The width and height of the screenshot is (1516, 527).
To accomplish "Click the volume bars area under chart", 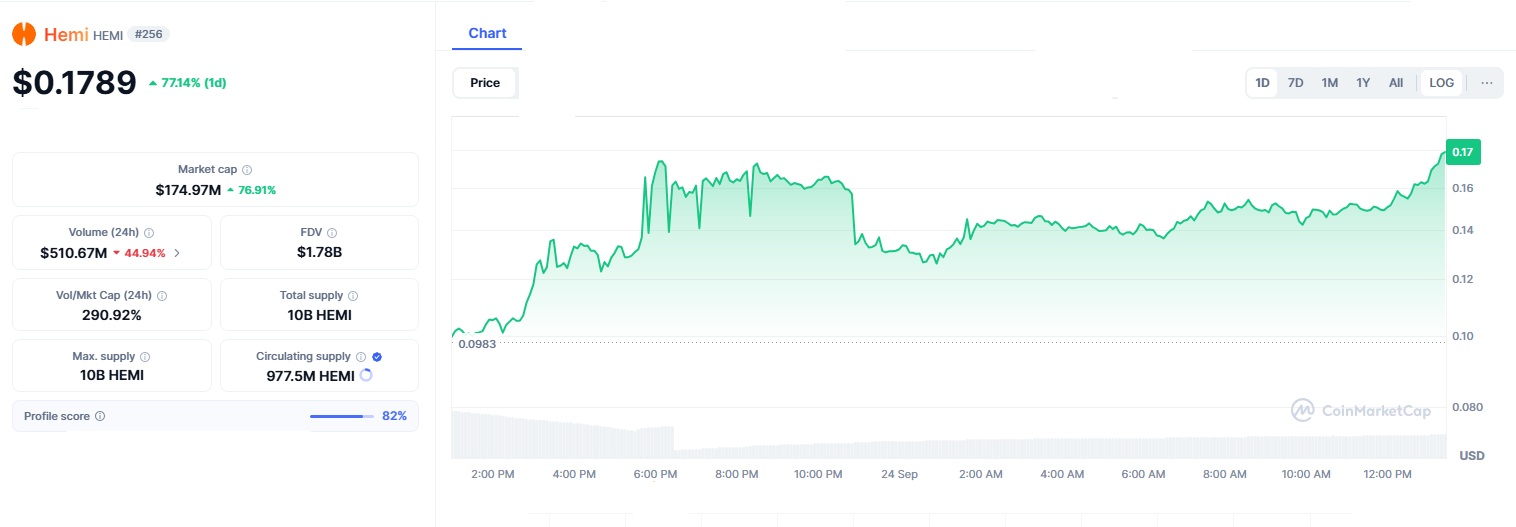I will pos(948,435).
